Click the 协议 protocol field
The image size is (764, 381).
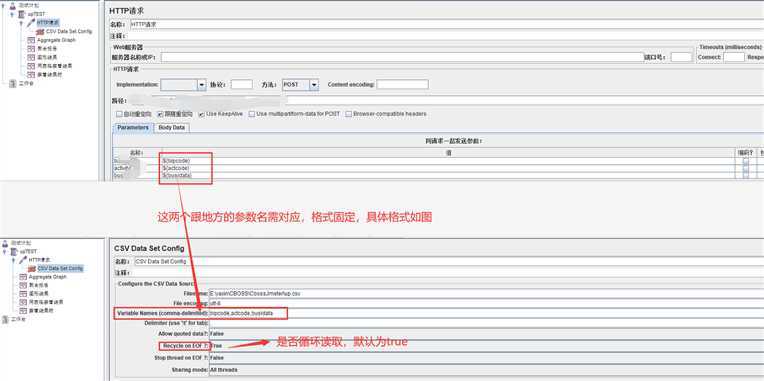[x=242, y=85]
